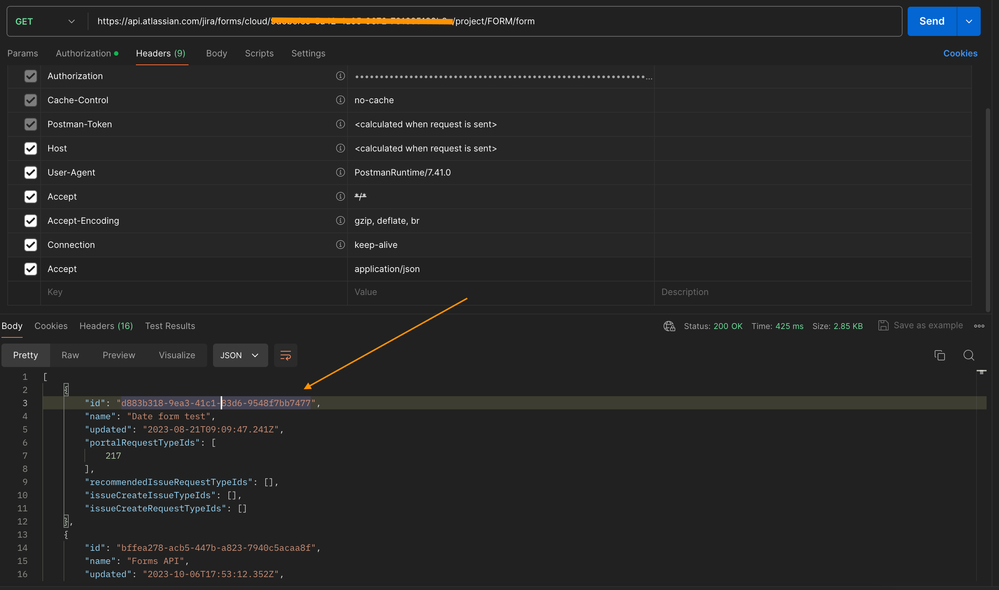Click the info icon beside User-Agent header
The height and width of the screenshot is (590, 999).
(339, 172)
